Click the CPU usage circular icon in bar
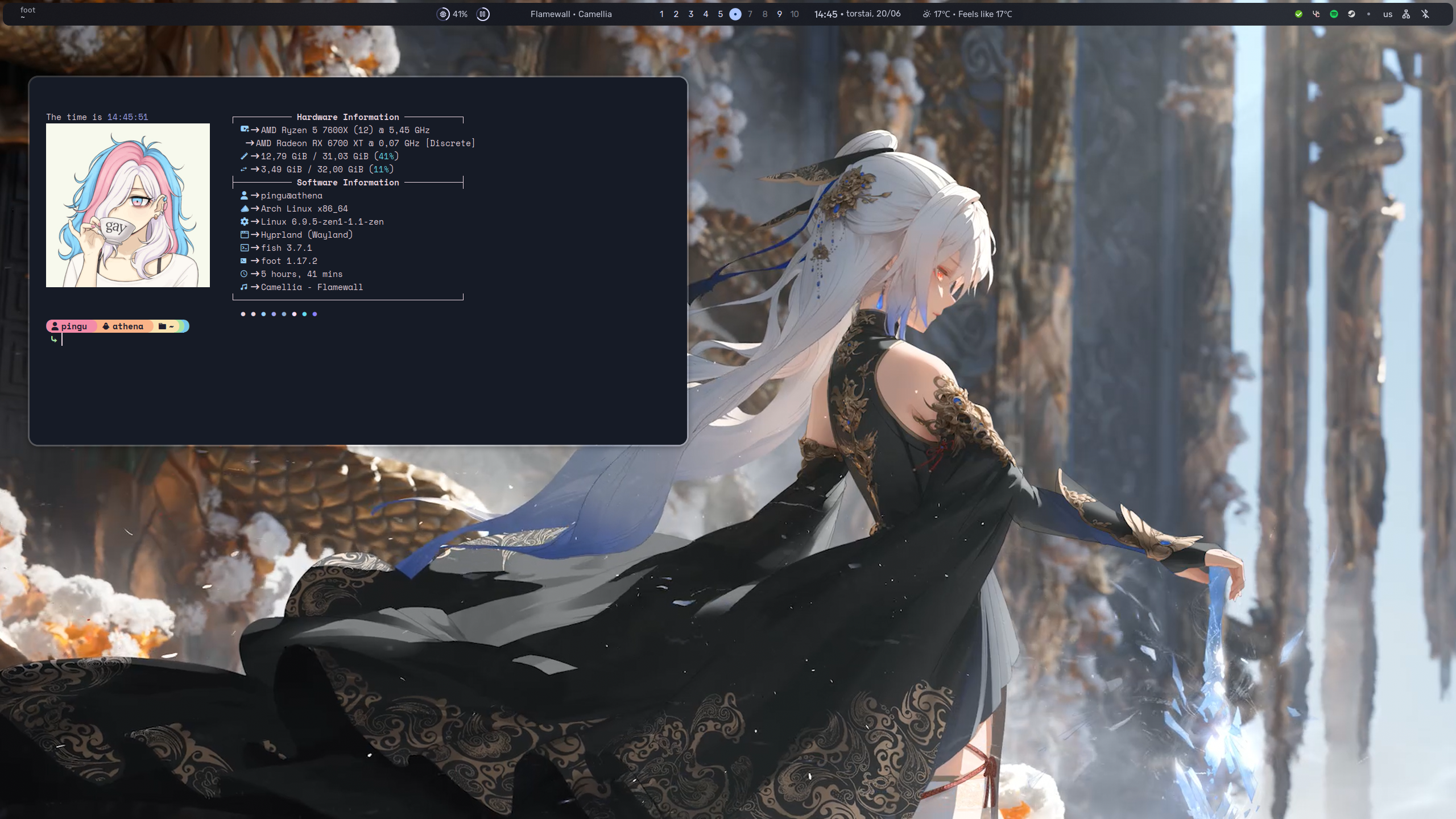Image resolution: width=1456 pixels, height=819 pixels. point(443,14)
